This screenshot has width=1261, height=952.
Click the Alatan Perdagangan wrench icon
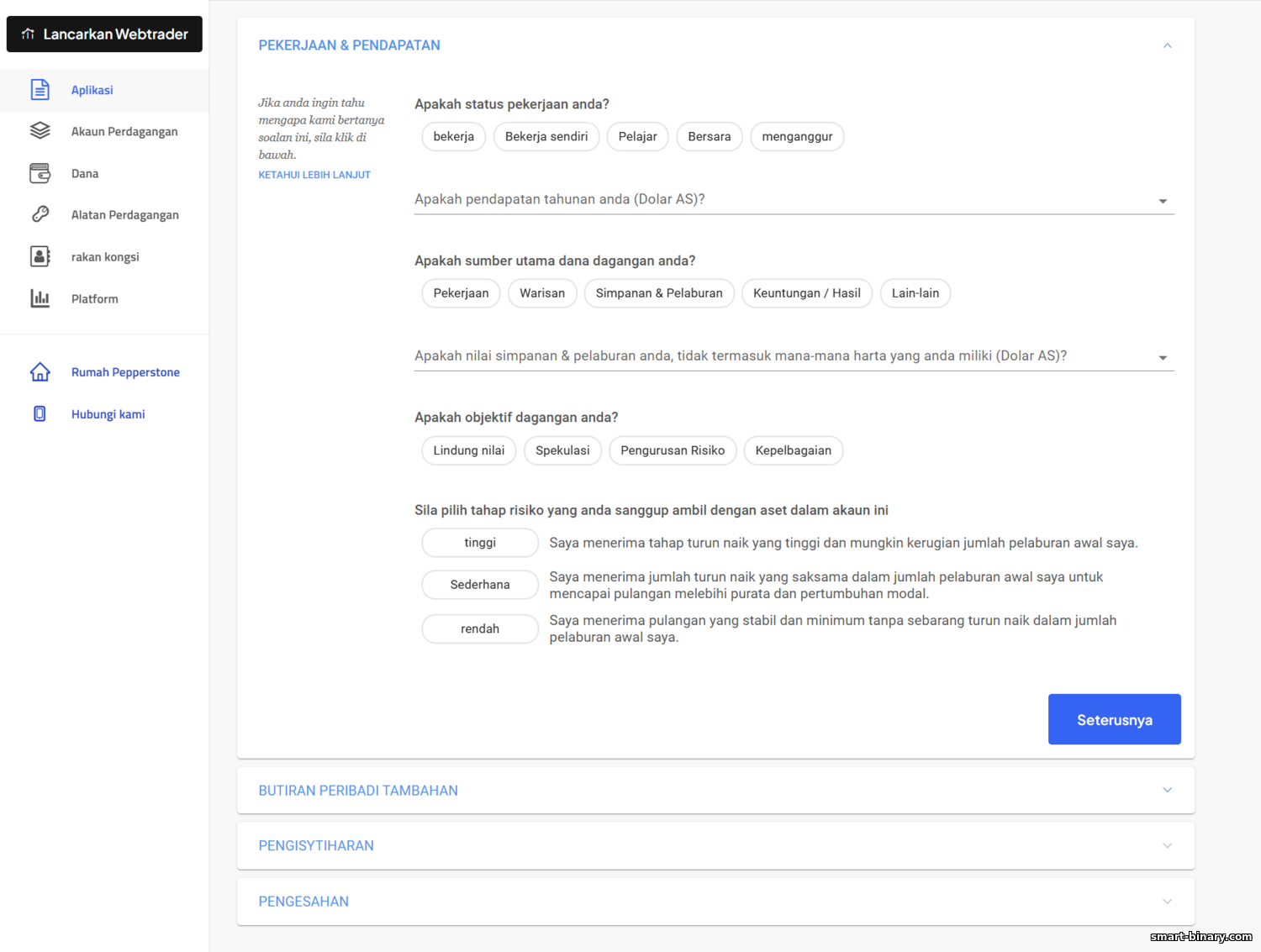coord(40,214)
